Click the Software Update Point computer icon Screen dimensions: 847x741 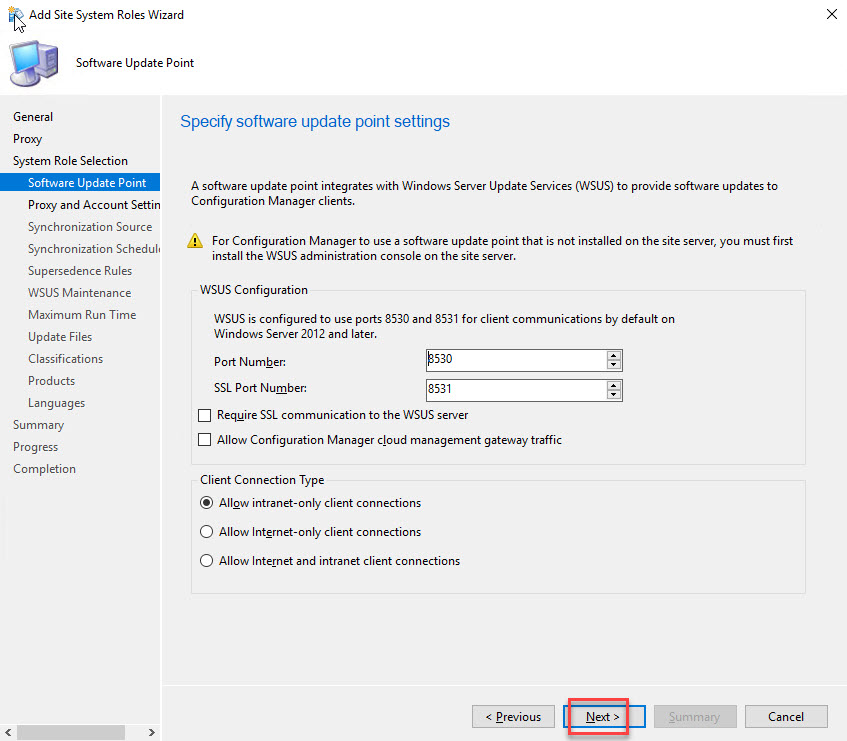click(x=33, y=64)
